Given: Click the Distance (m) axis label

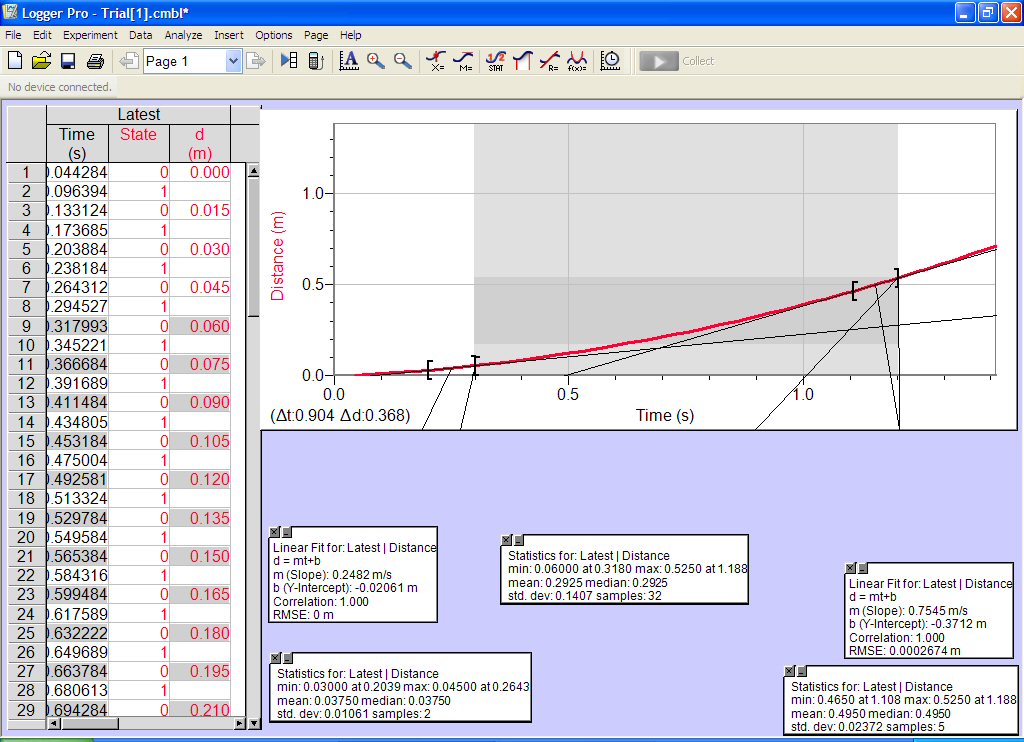Looking at the screenshot, I should pos(278,254).
